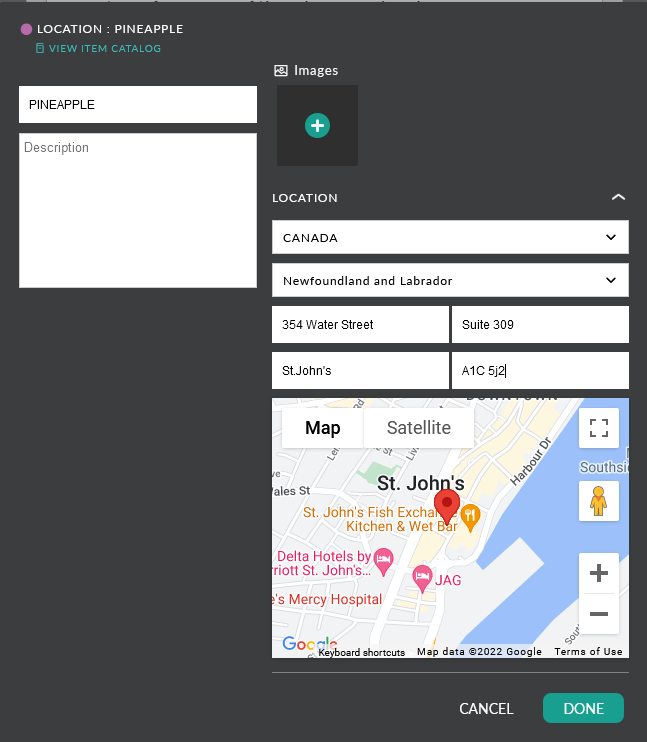The image size is (647, 742).
Task: Switch the map to Map view
Action: 323,428
